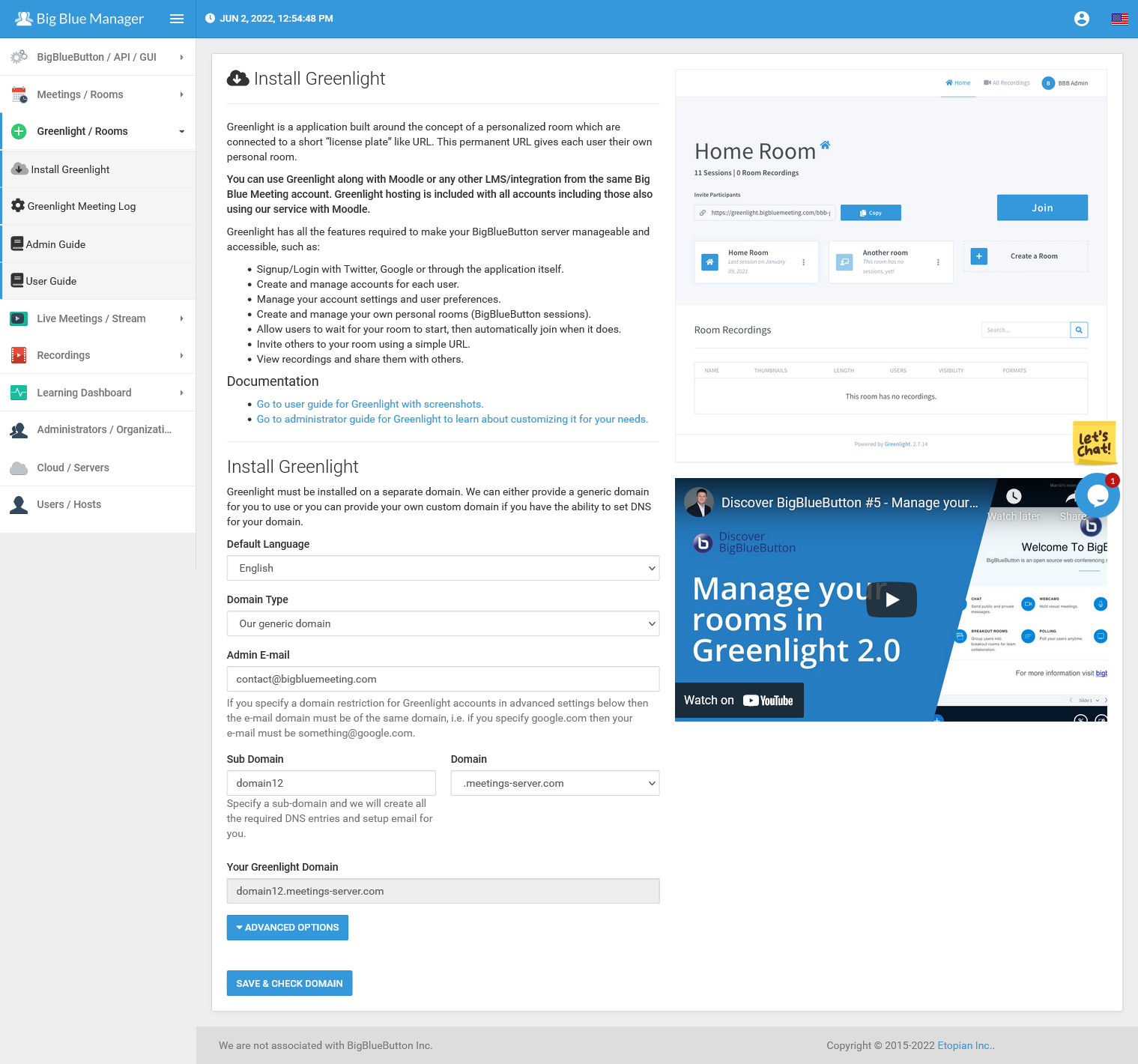Open the Default Language dropdown
The image size is (1138, 1064).
[443, 568]
